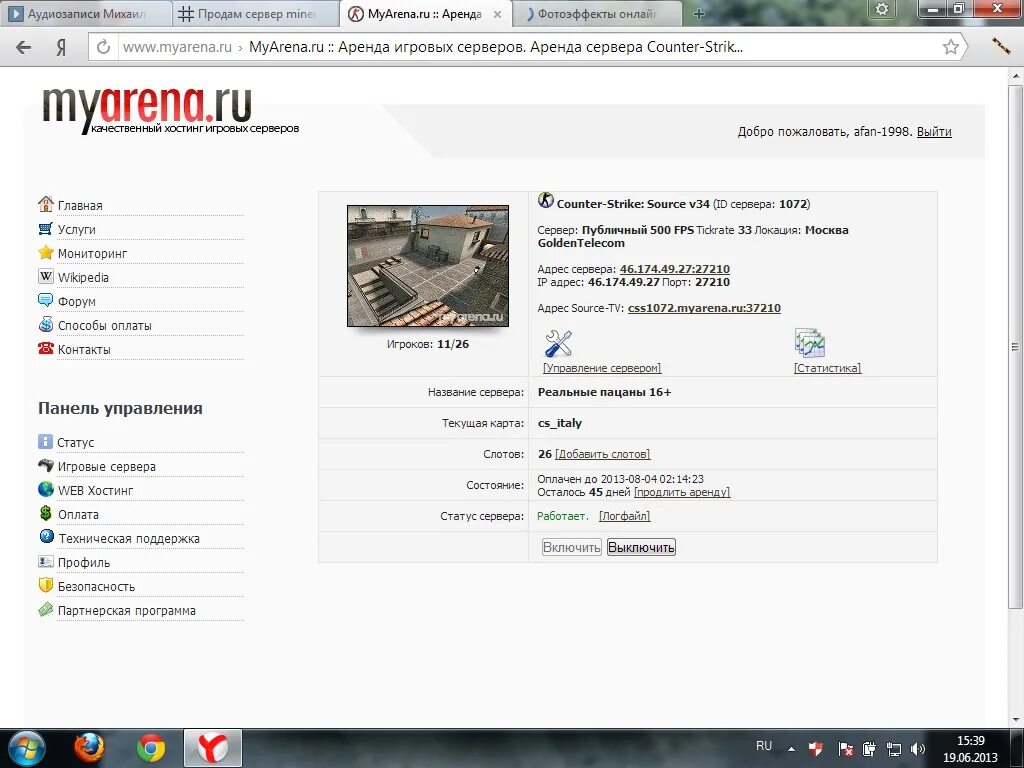Open Игровые сервера panel link

[x=106, y=466]
